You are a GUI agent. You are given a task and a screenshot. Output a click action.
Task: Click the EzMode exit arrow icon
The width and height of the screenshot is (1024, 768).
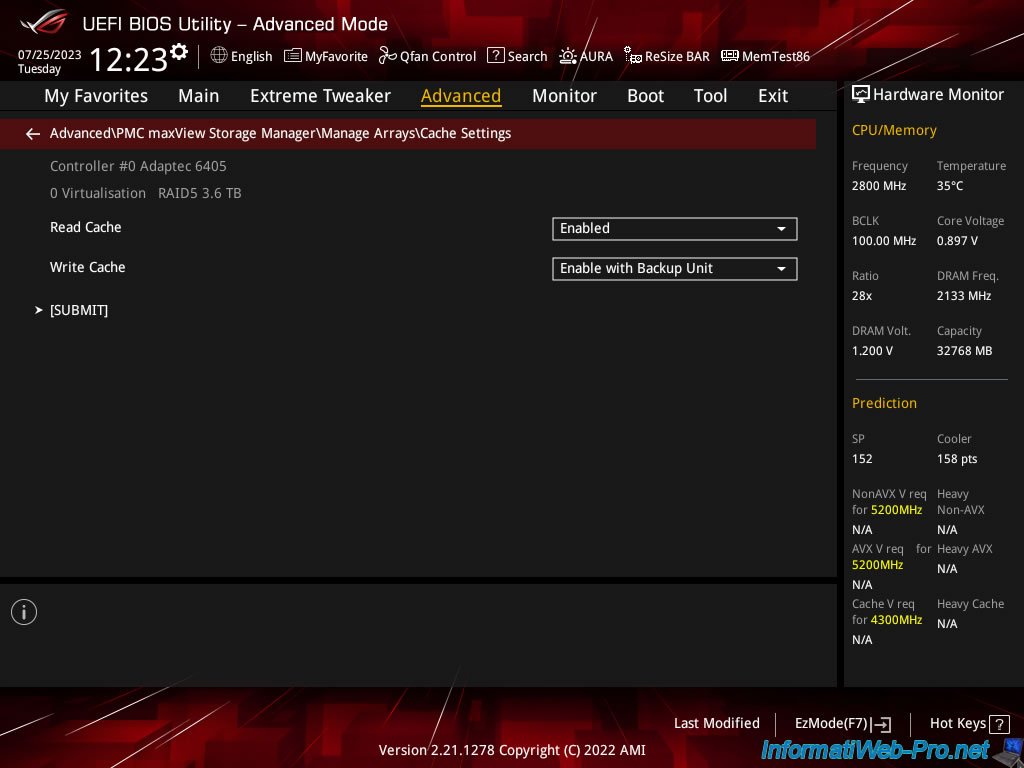pyautogui.click(x=882, y=724)
